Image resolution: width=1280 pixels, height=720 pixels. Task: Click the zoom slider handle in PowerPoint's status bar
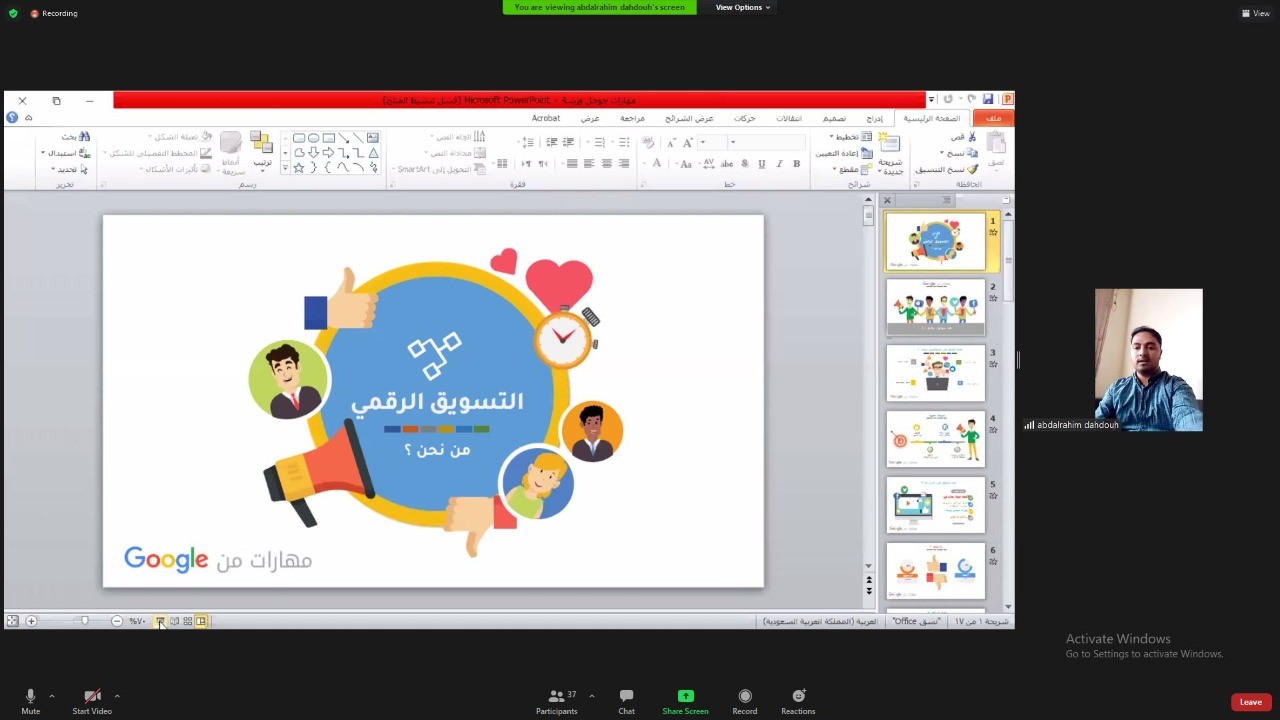(x=85, y=621)
